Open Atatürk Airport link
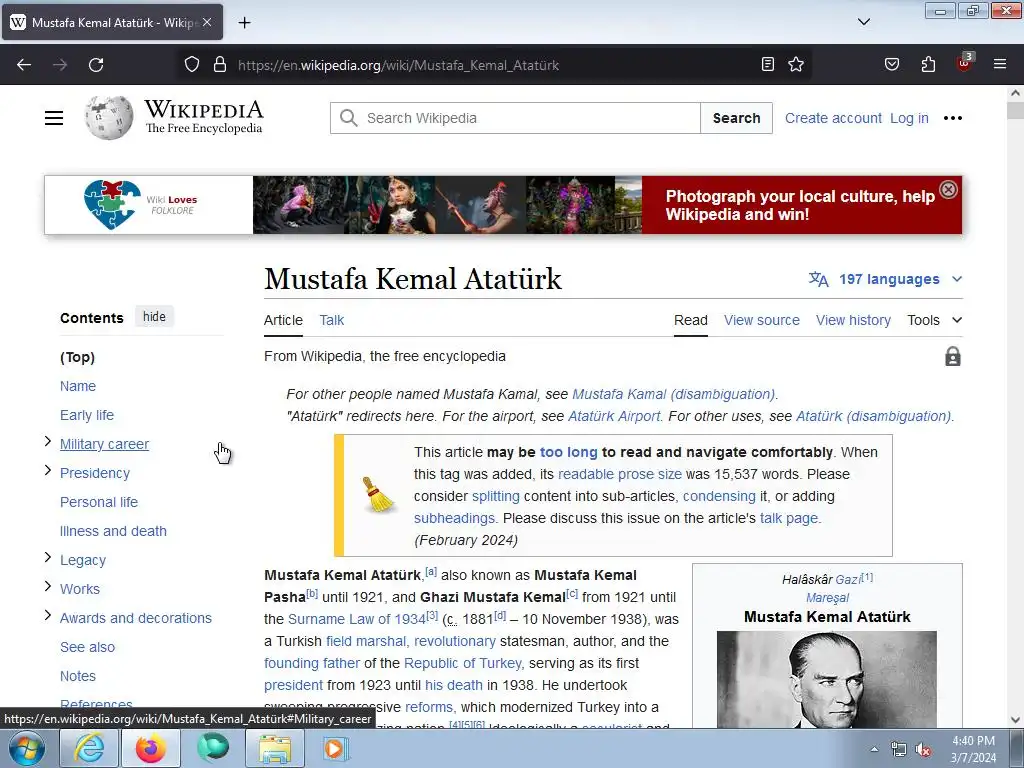This screenshot has height=768, width=1024. (x=614, y=416)
